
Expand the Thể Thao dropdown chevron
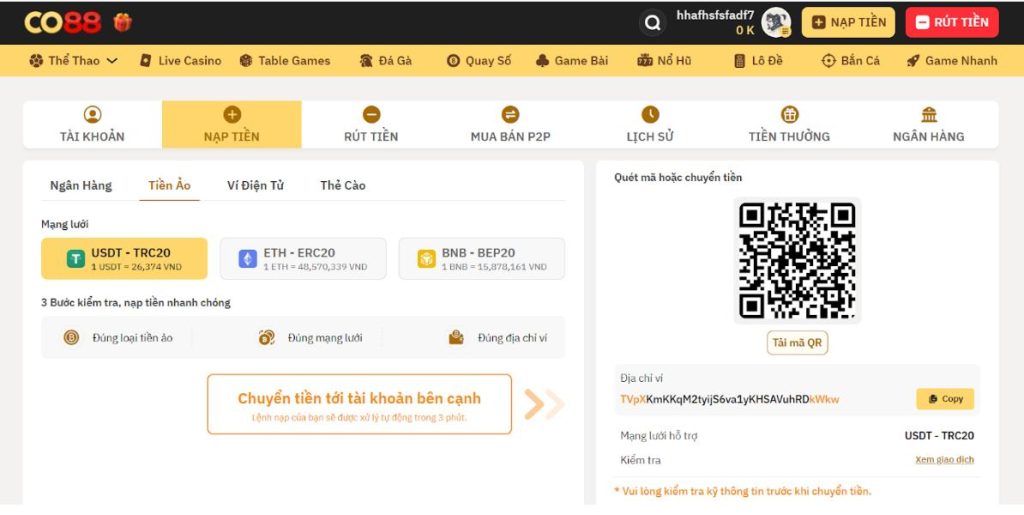click(x=112, y=61)
